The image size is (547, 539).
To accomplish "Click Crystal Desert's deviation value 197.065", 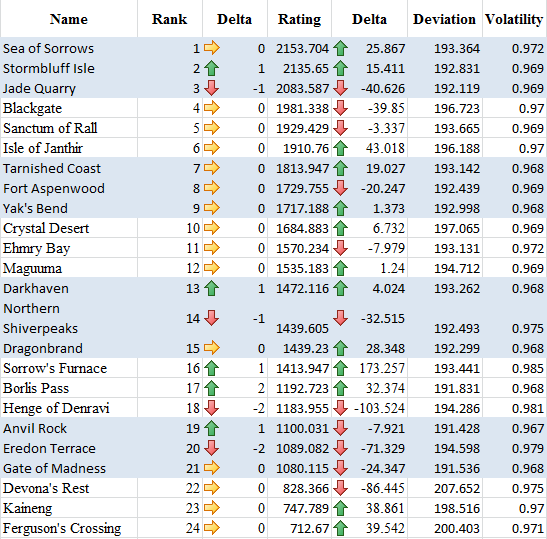I will [457, 229].
